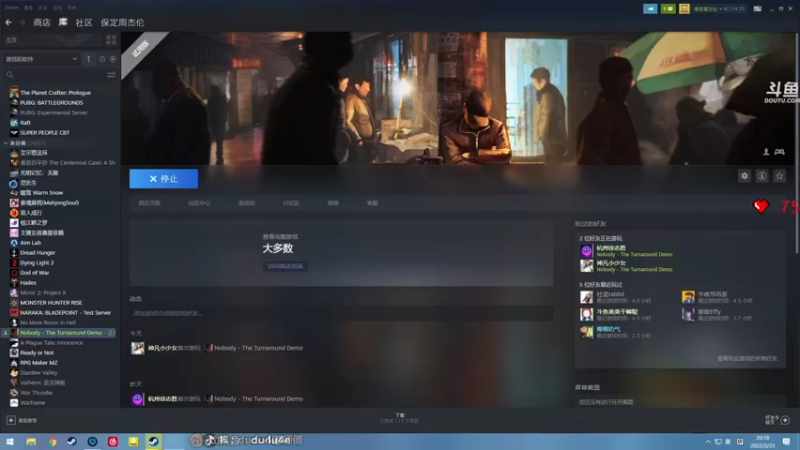Stop the running game with the blue button
The height and width of the screenshot is (450, 800).
point(163,179)
